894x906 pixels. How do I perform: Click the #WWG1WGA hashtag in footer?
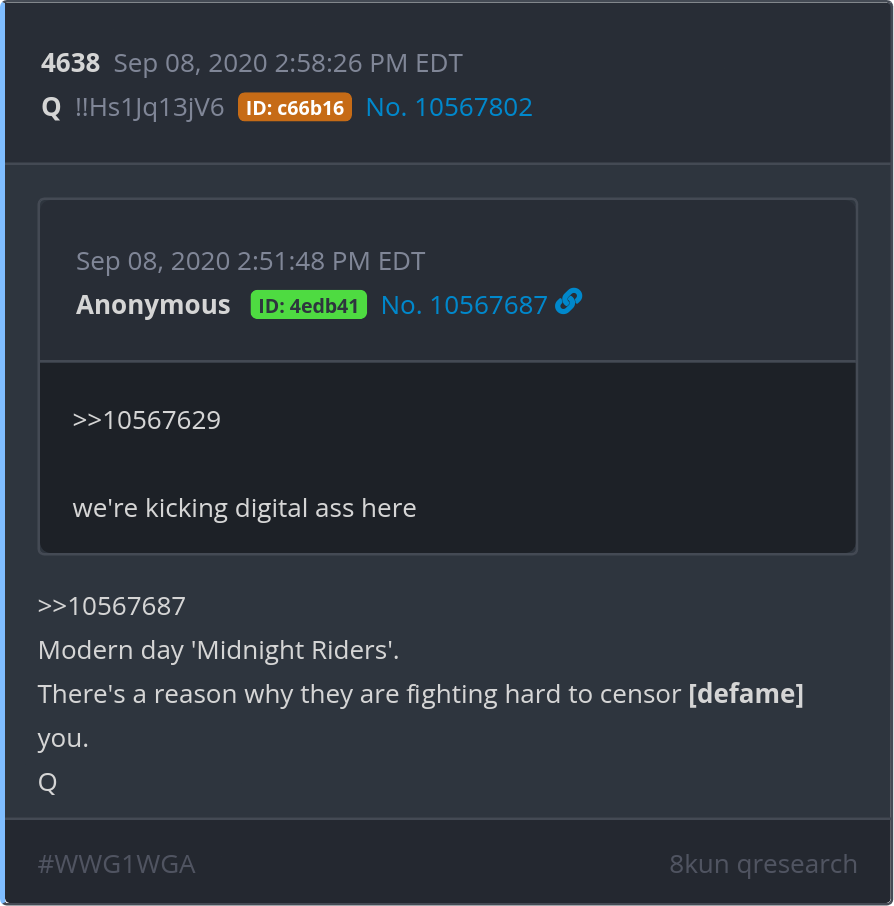(x=116, y=864)
